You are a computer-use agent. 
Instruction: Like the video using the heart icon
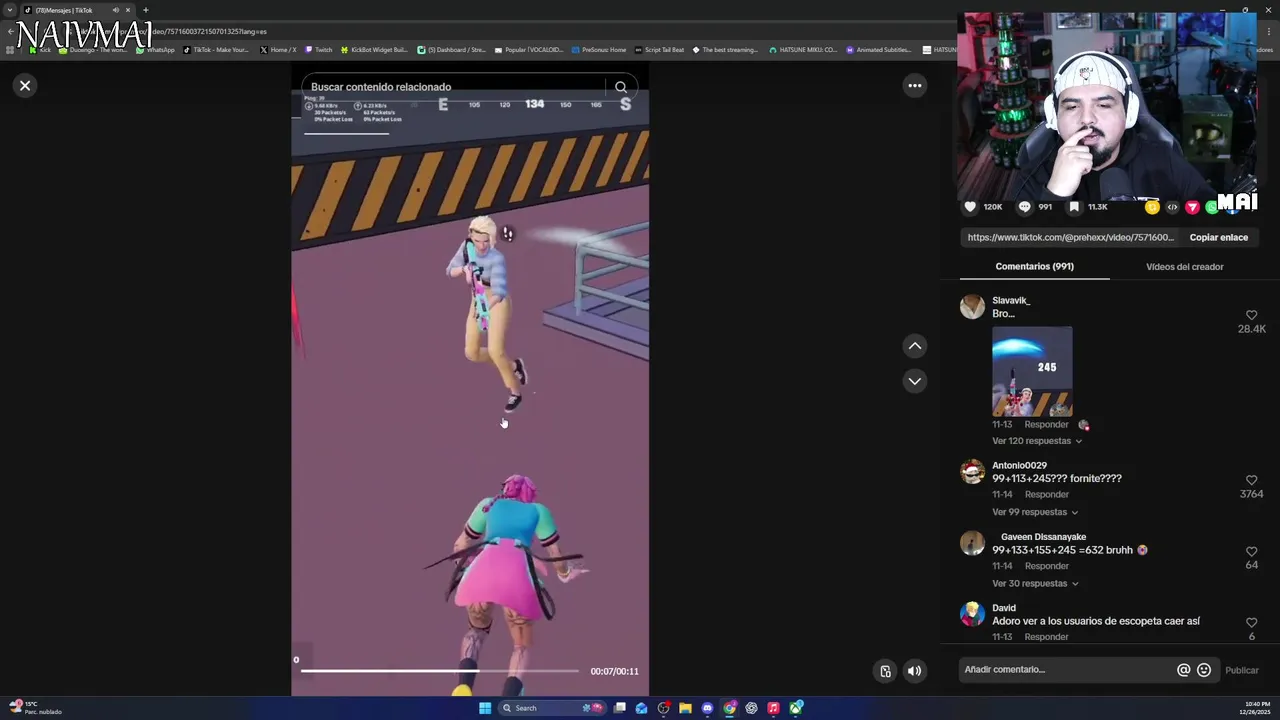pyautogui.click(x=969, y=207)
